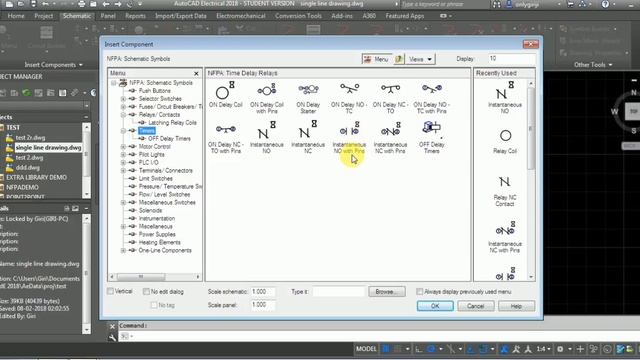Open the Reports ribbon tab
Image resolution: width=640 pixels, height=360 pixels.
click(135, 16)
